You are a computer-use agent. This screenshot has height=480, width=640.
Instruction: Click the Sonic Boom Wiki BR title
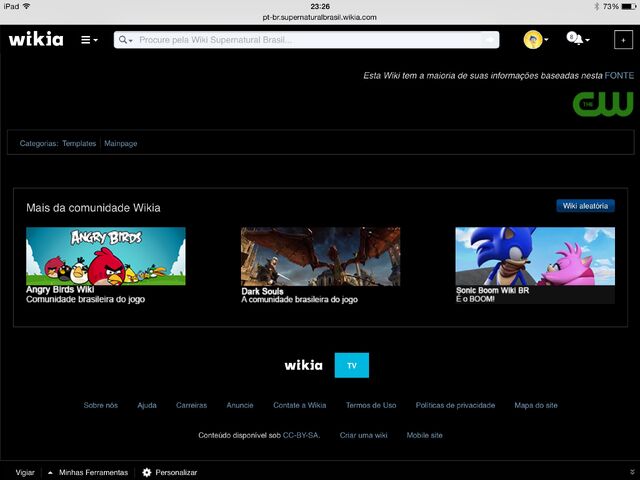pos(492,290)
